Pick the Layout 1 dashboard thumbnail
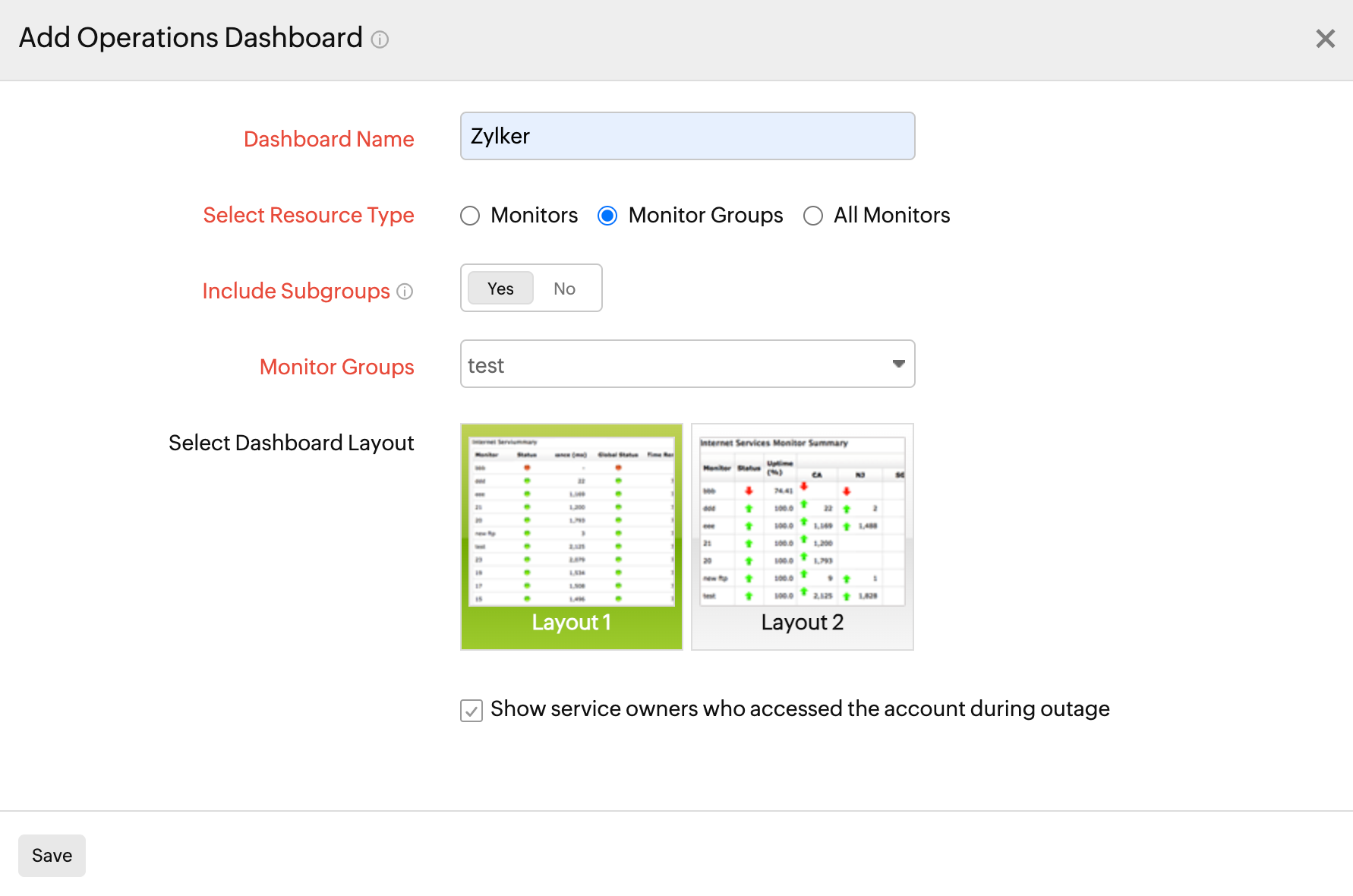The image size is (1353, 896). click(x=571, y=536)
